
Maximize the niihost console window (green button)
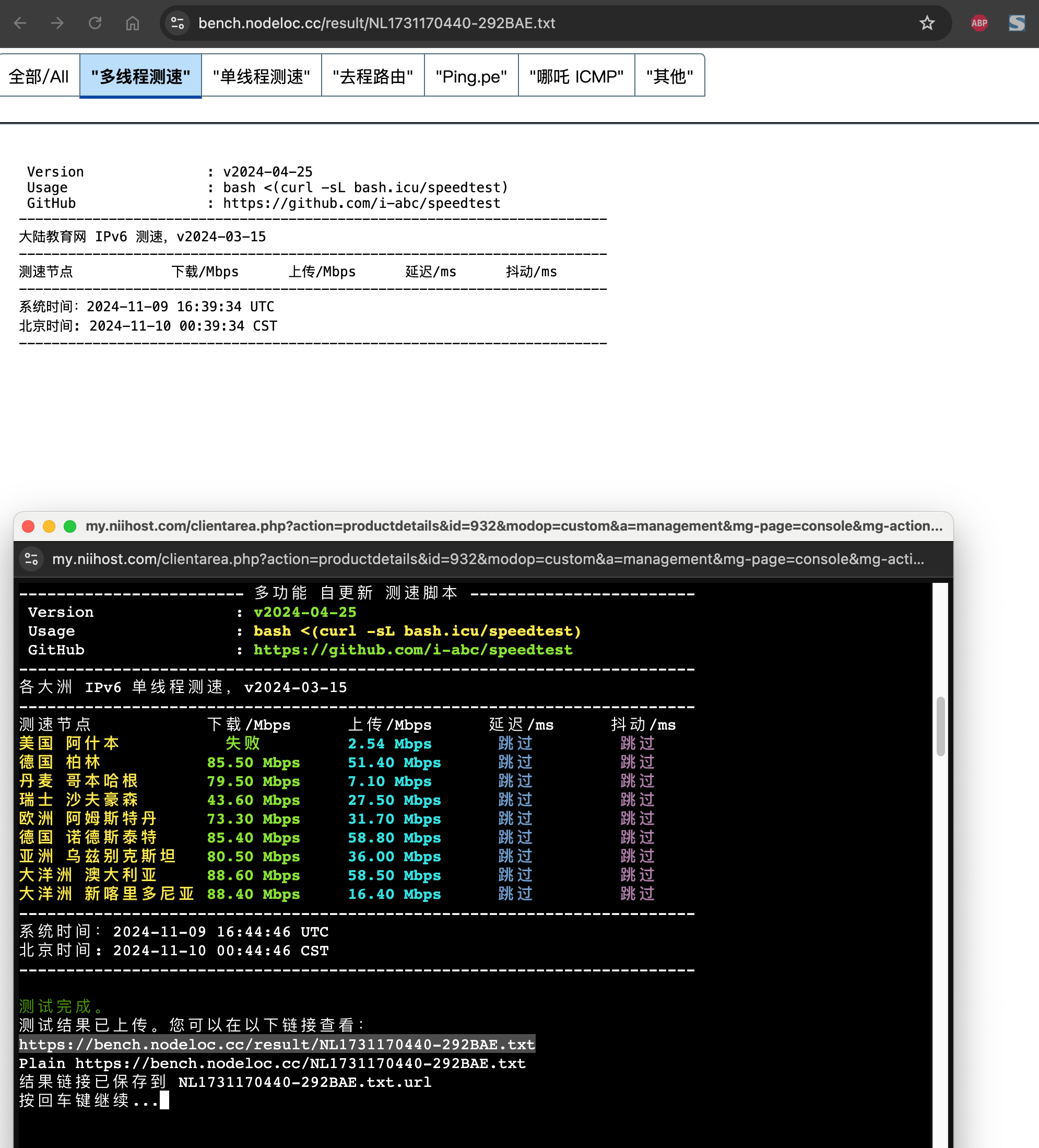click(x=70, y=526)
